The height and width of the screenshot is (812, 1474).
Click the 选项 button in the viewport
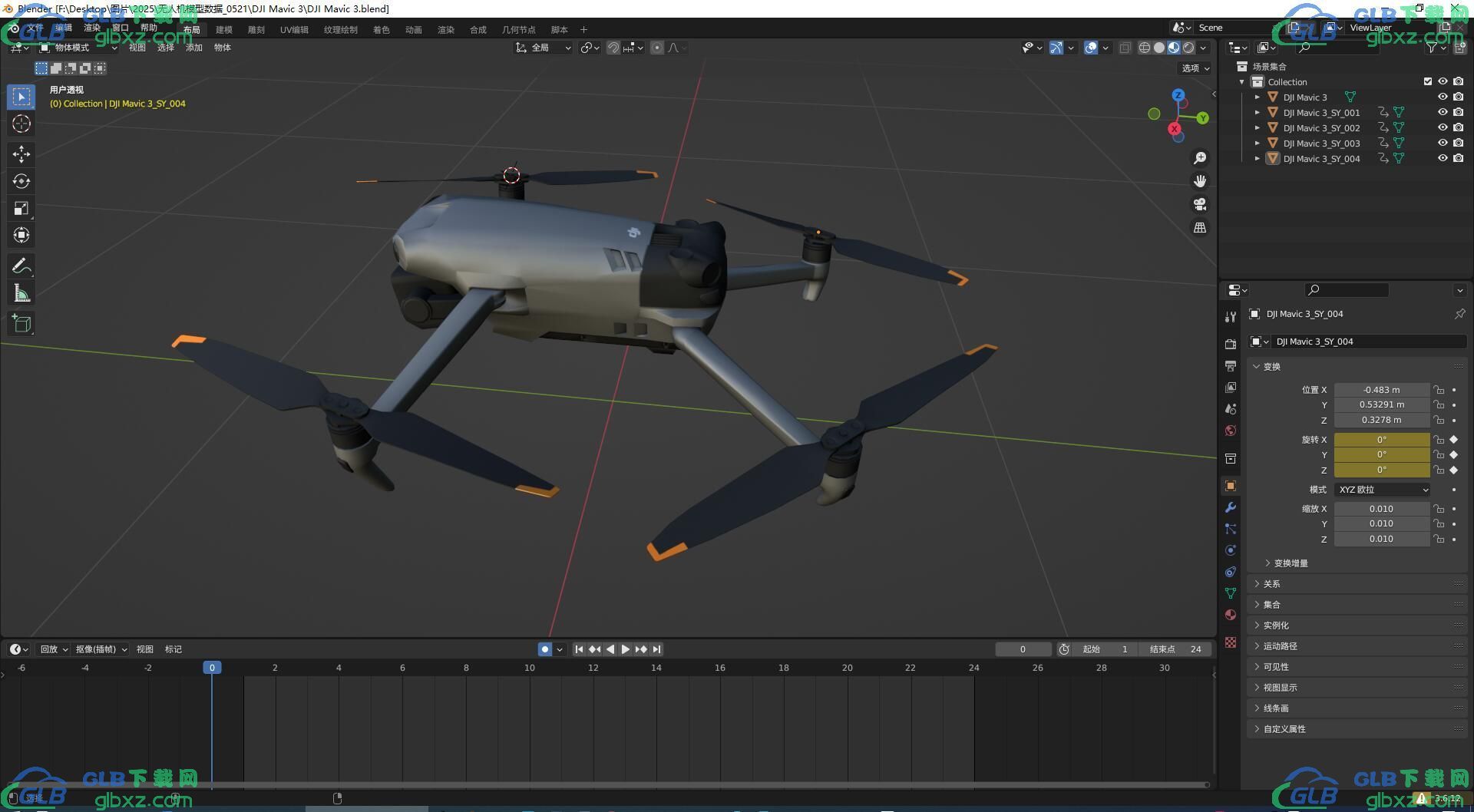1195,68
